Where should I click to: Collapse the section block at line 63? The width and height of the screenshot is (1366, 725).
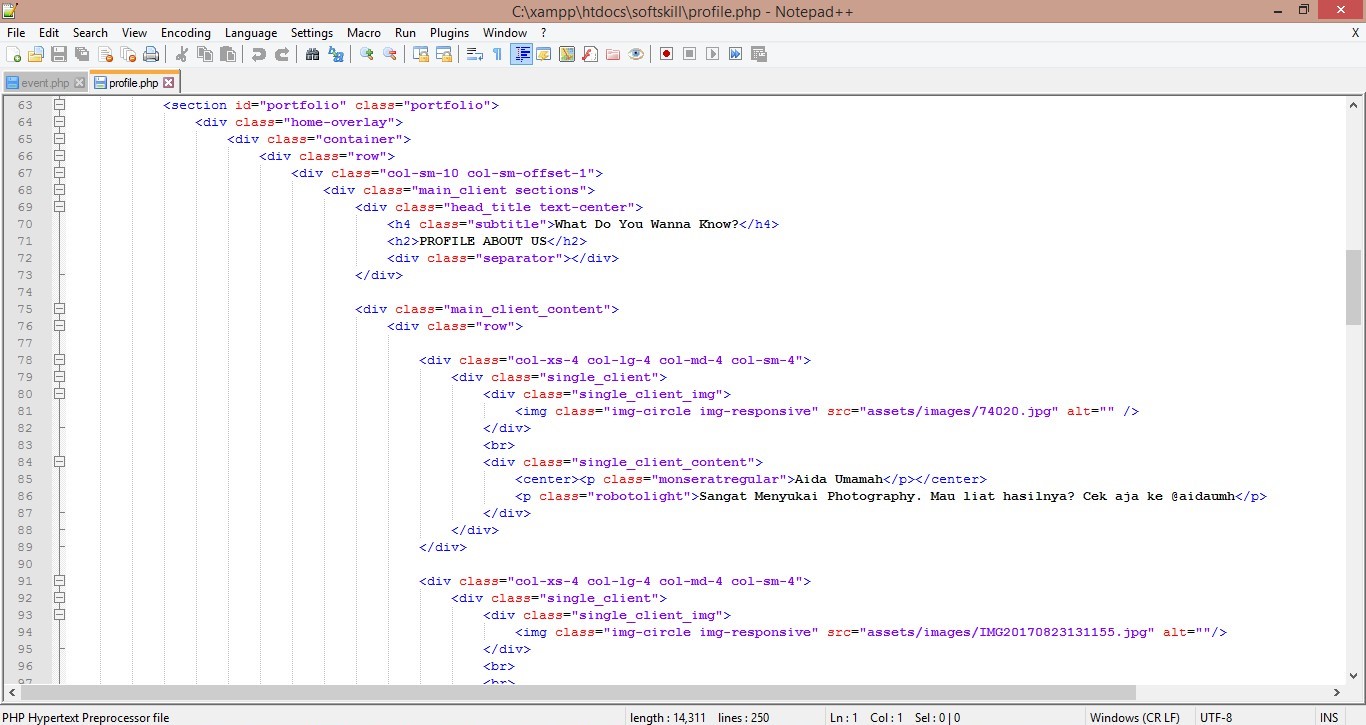[x=59, y=105]
